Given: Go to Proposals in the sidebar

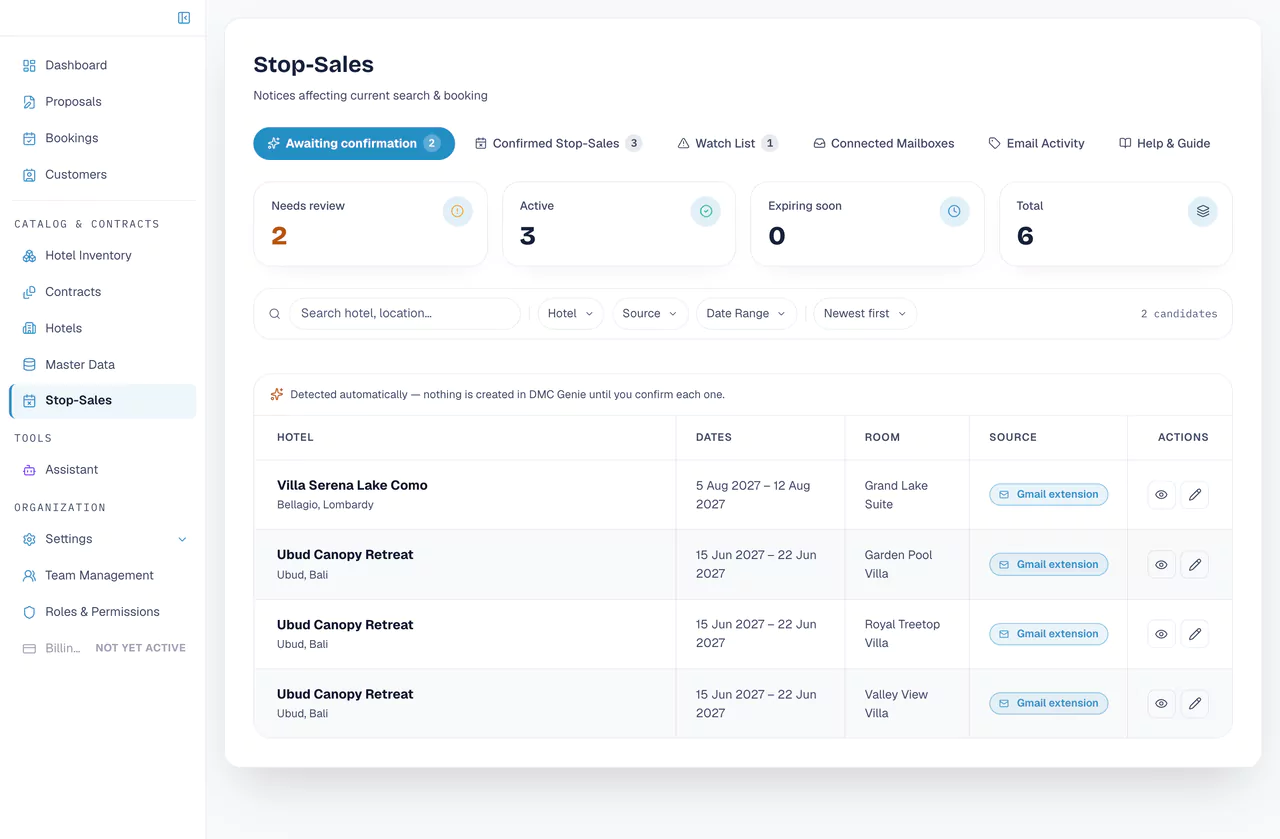Looking at the screenshot, I should [103, 102].
